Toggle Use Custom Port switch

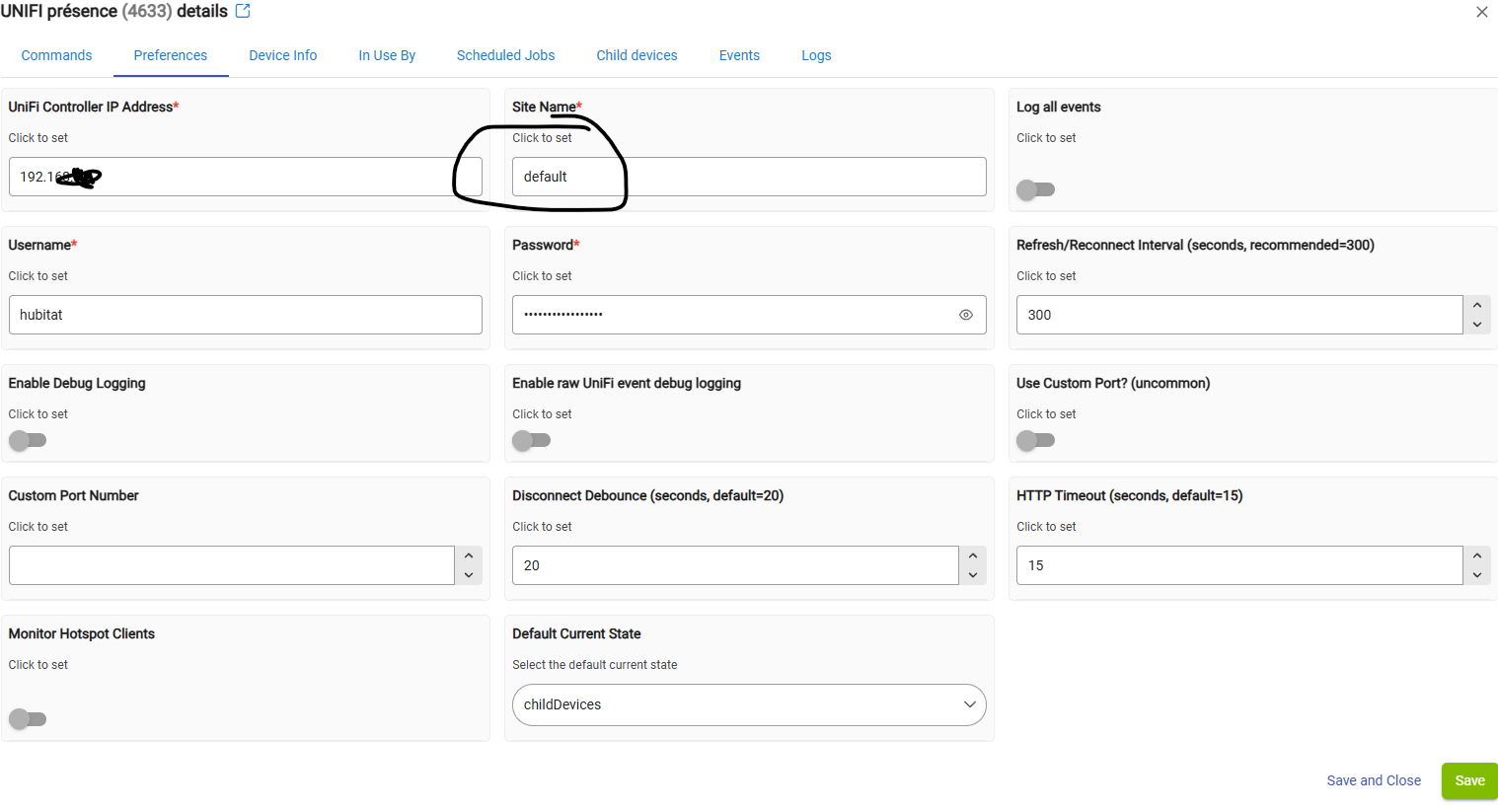(x=1035, y=440)
